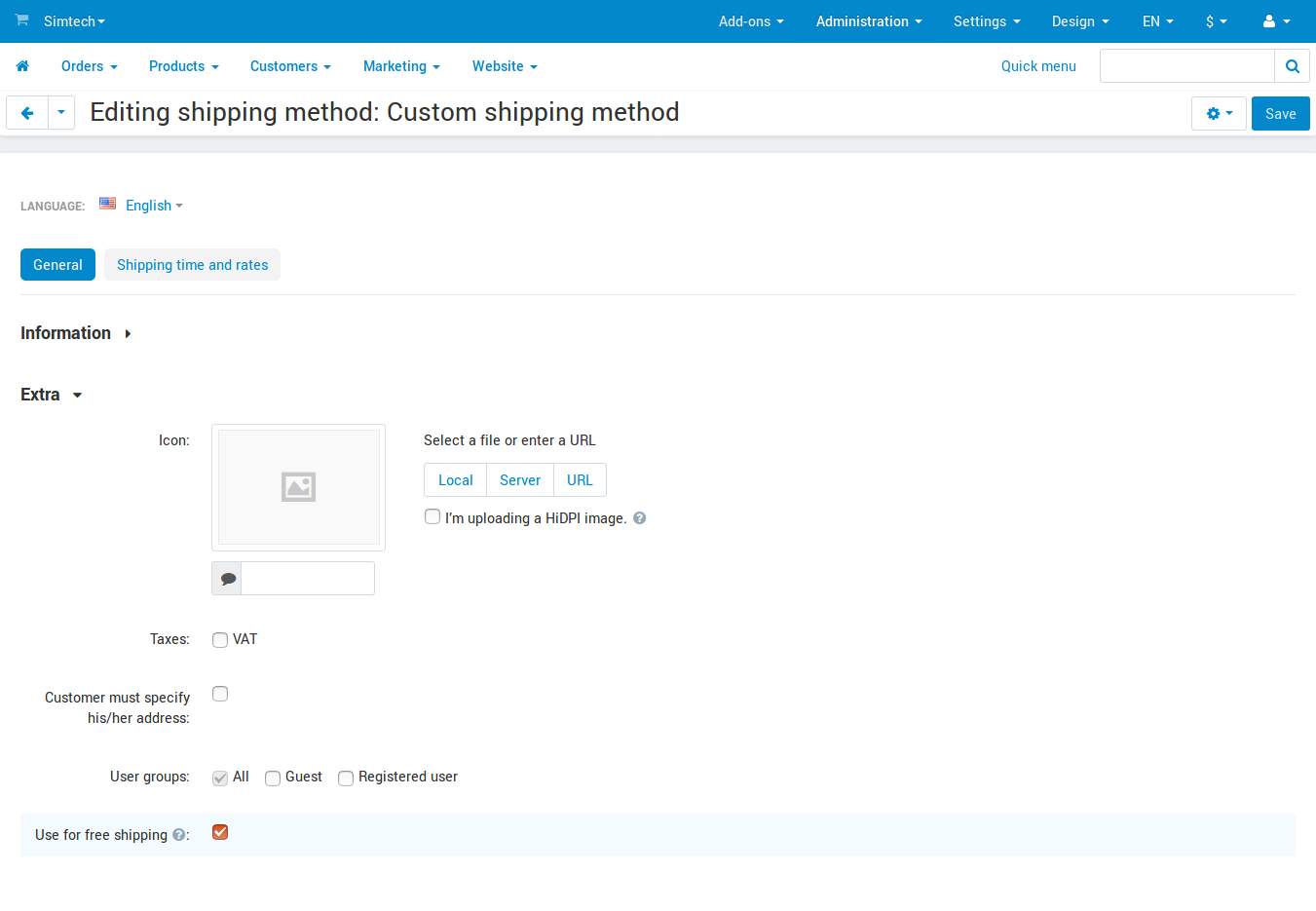Click the icon alt text comment bubble

[x=227, y=579]
